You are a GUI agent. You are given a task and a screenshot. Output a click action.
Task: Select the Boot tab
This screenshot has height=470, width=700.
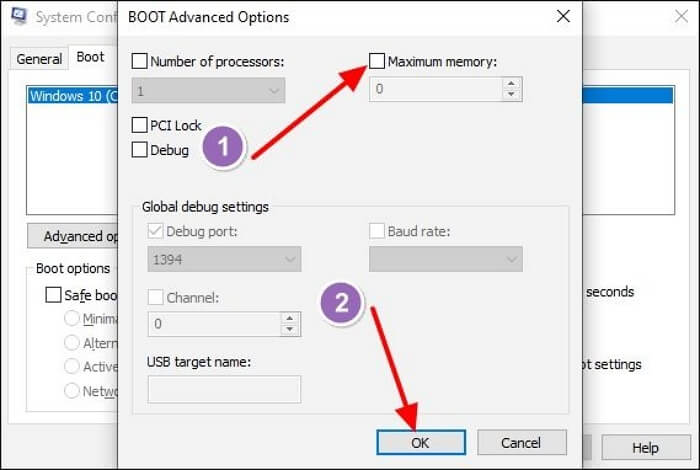pyautogui.click(x=90, y=57)
